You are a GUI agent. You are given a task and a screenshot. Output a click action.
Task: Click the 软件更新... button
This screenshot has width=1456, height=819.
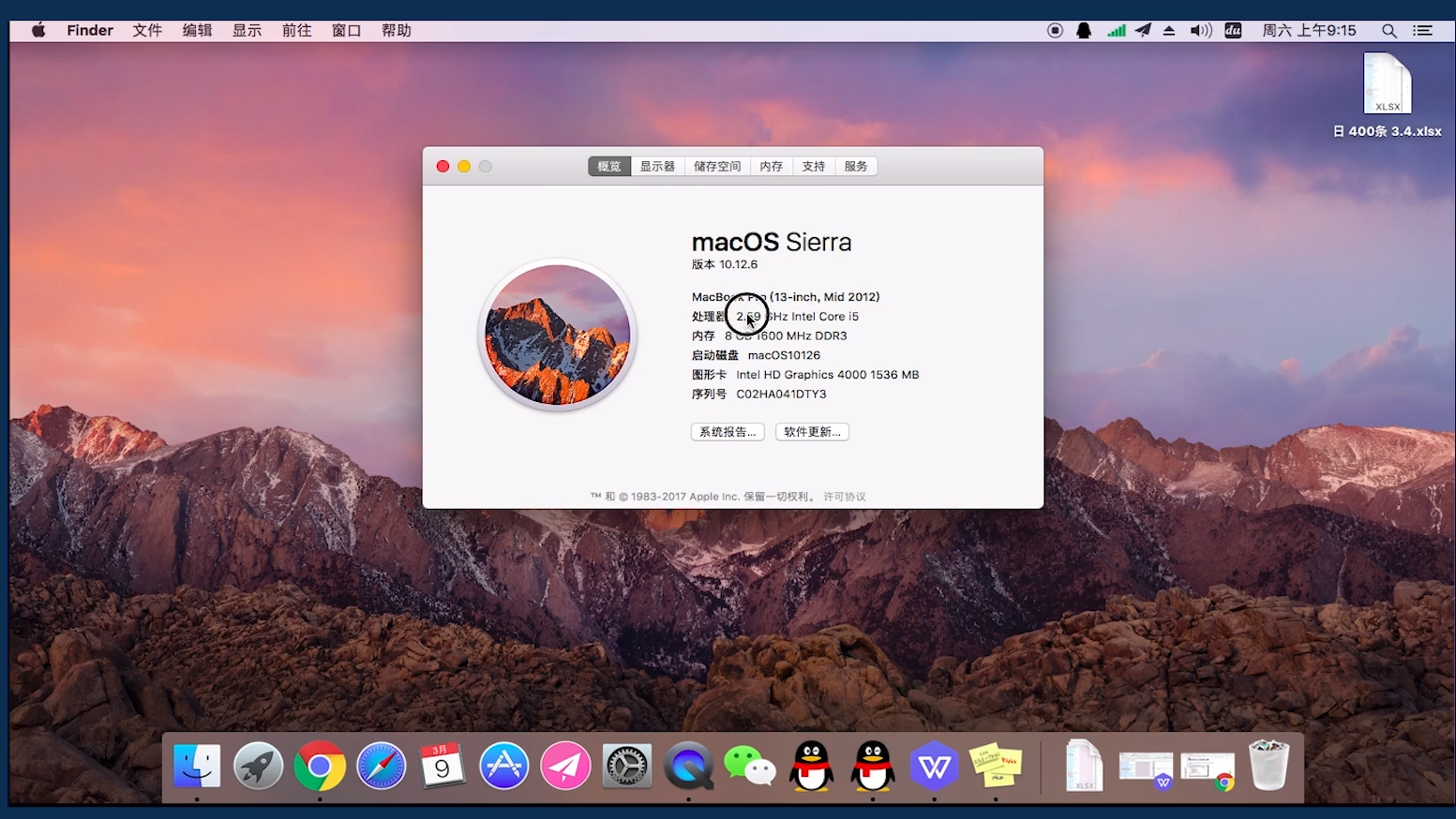tap(812, 432)
